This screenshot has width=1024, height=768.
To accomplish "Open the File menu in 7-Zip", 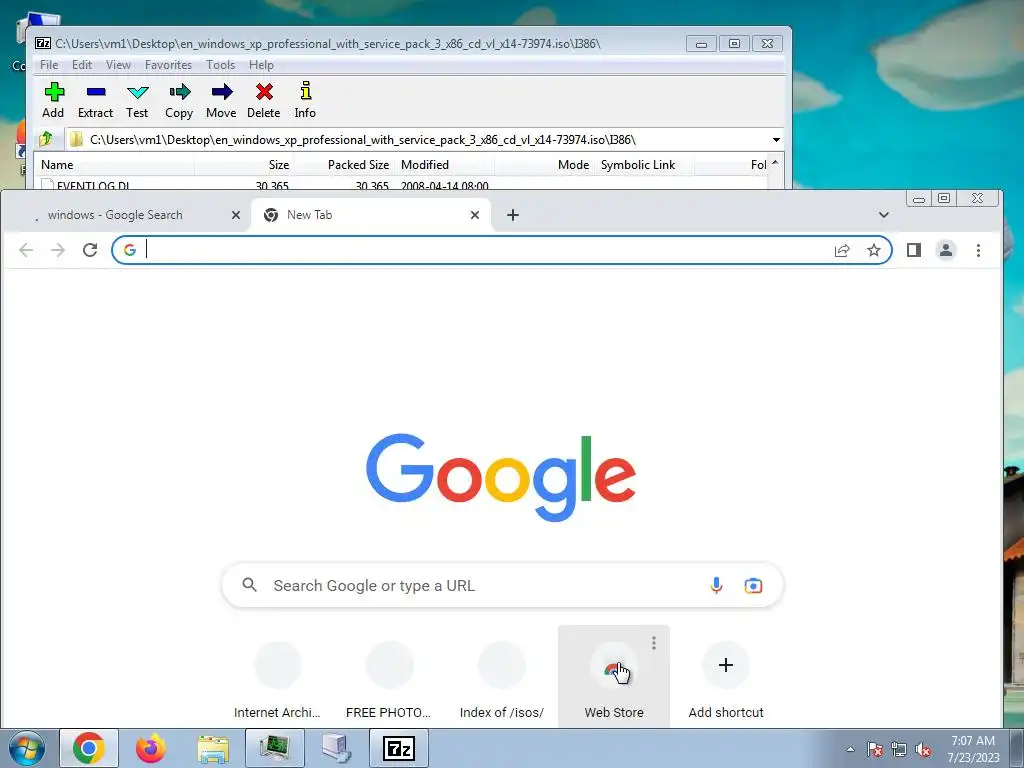I will [49, 65].
